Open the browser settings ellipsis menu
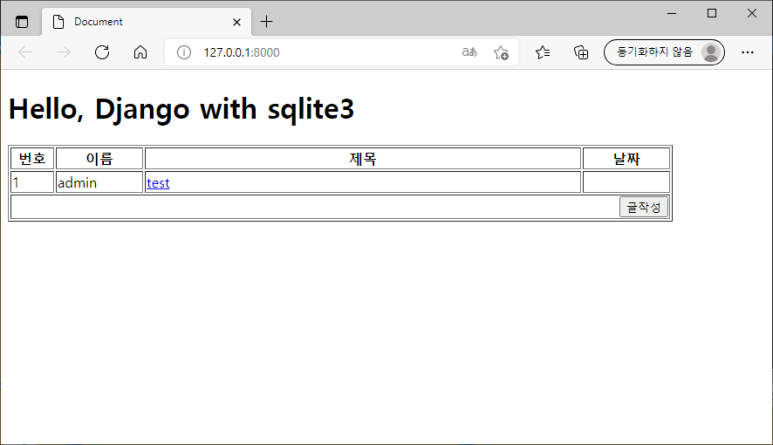The width and height of the screenshot is (773, 445). [747, 52]
